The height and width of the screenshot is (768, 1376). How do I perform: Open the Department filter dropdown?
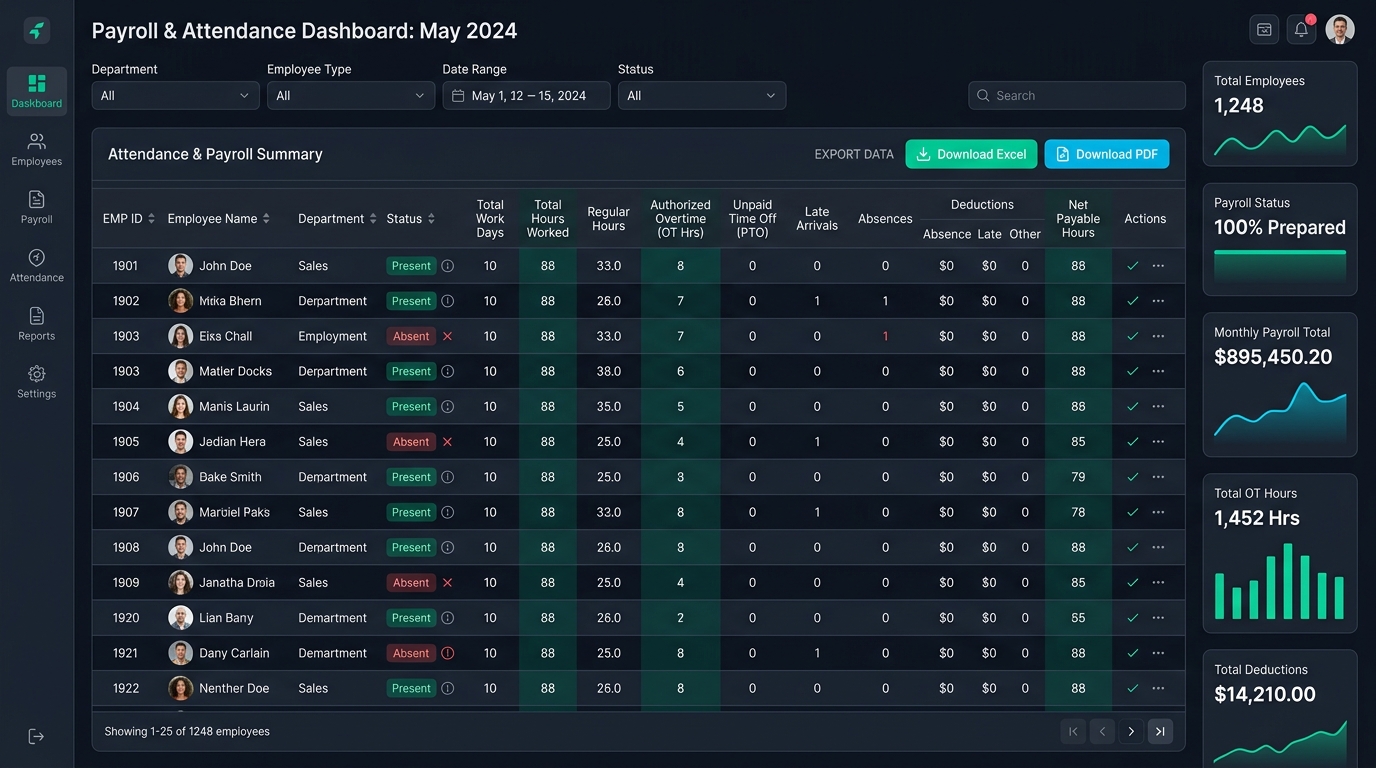coord(175,96)
